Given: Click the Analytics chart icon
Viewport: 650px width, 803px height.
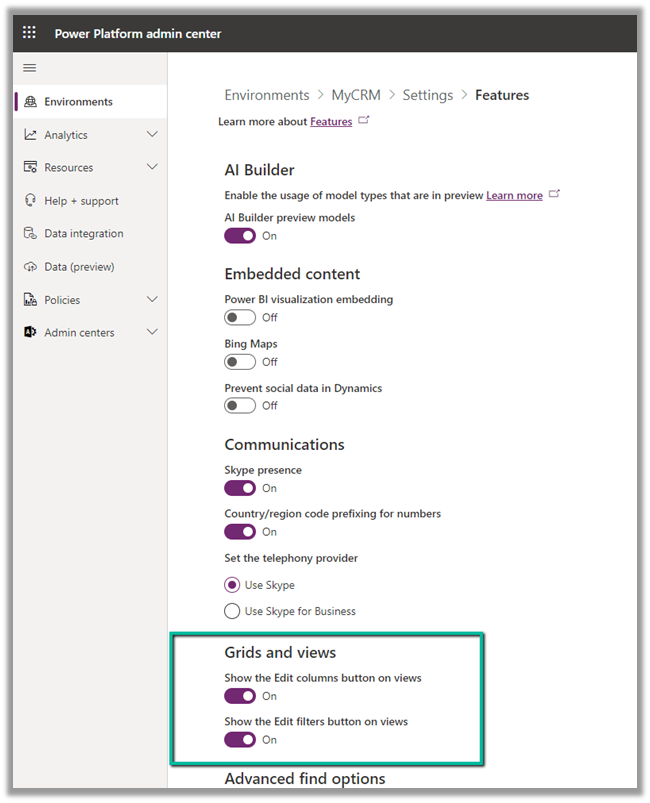Looking at the screenshot, I should click(31, 135).
